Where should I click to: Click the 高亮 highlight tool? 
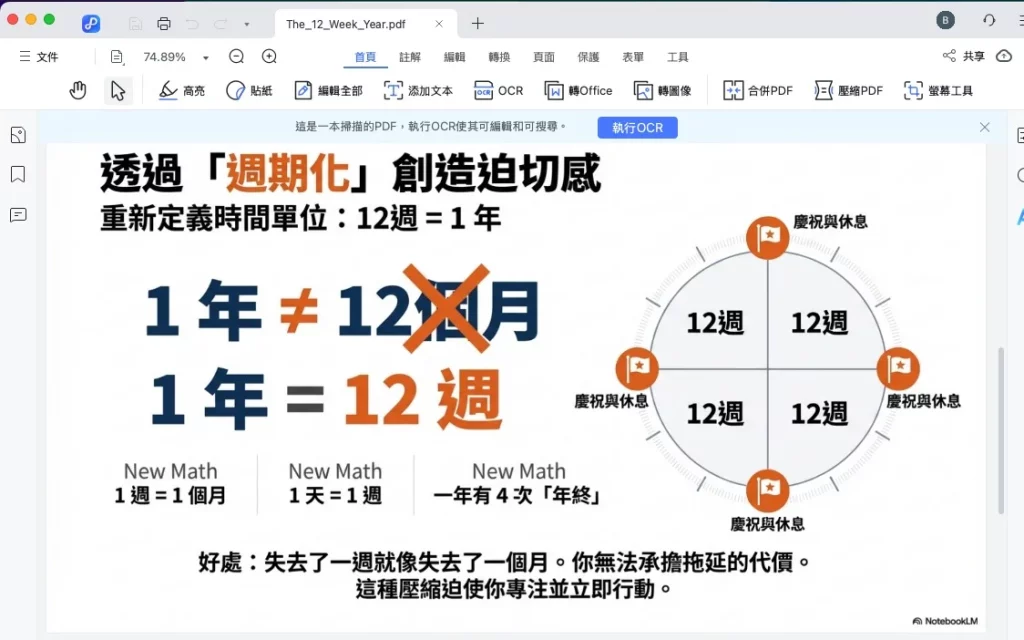click(182, 91)
